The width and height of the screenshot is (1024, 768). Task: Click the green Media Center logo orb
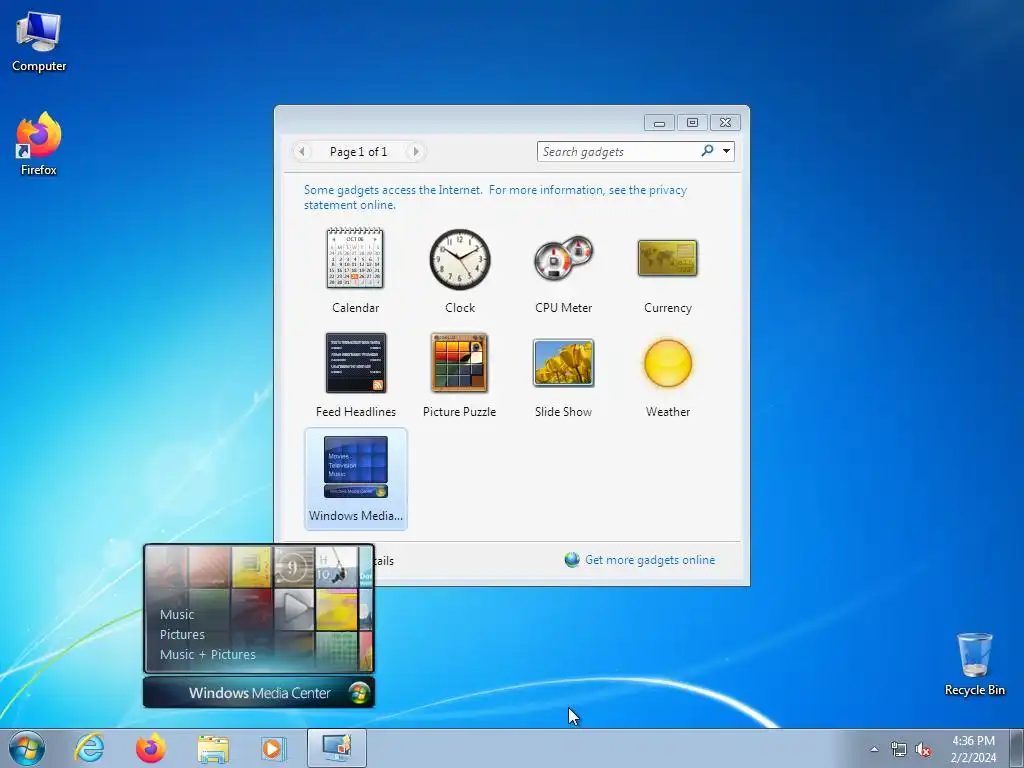359,693
